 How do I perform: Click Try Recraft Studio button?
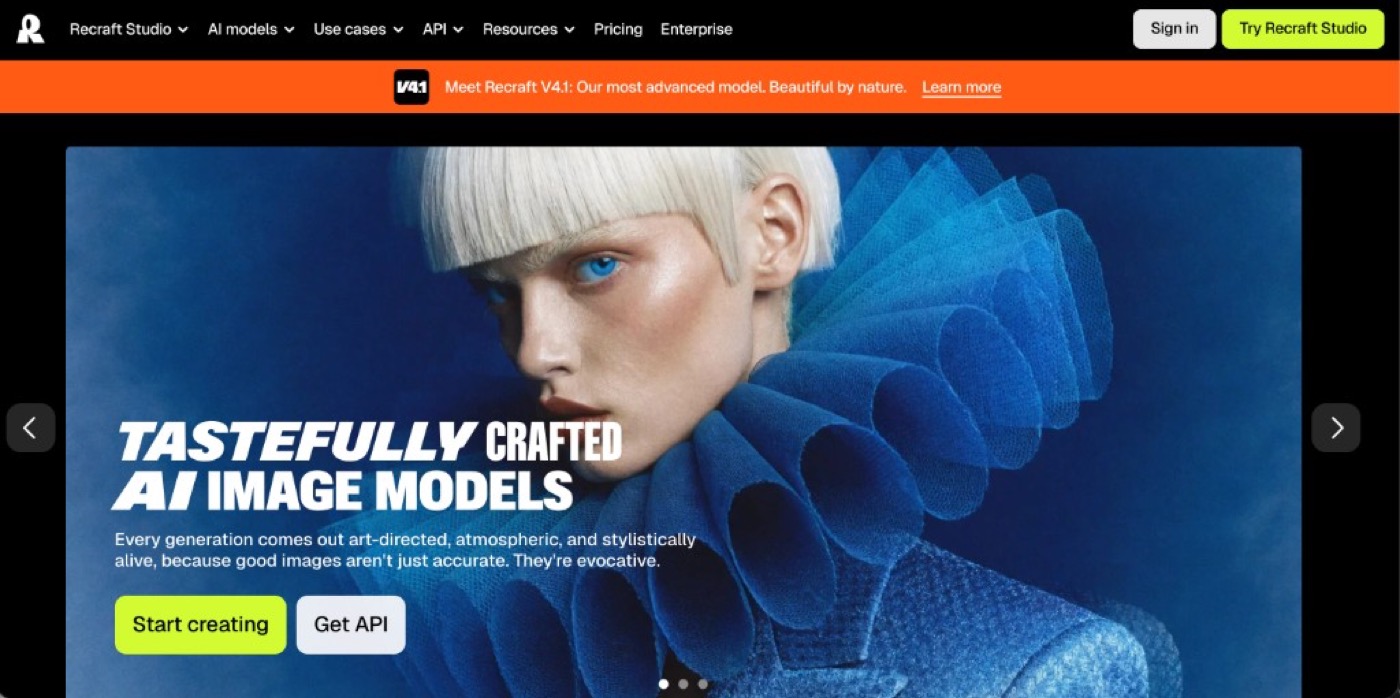click(x=1303, y=29)
